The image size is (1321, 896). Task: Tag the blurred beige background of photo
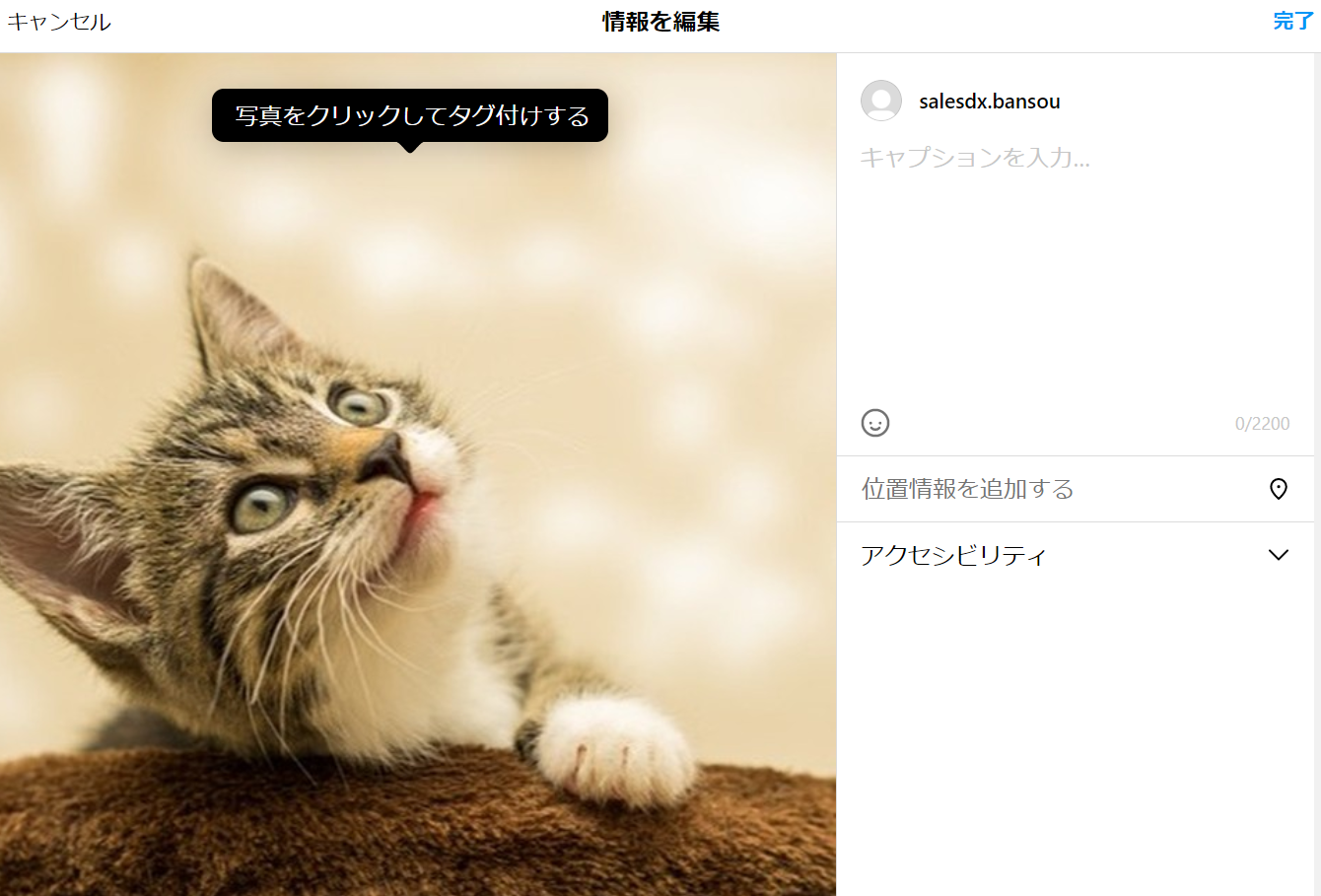pos(641,296)
